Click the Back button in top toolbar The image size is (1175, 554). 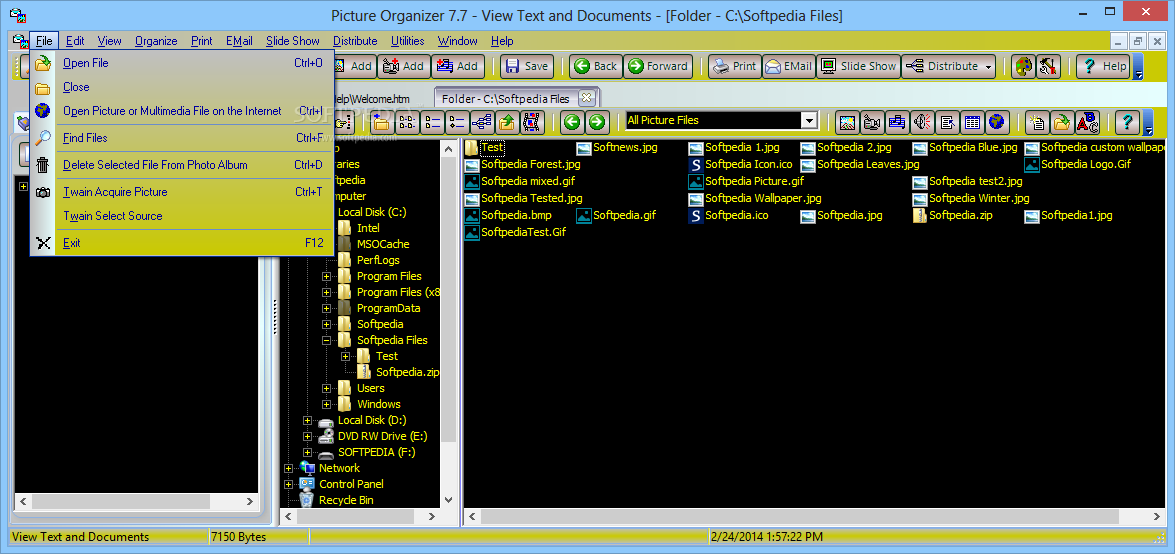(595, 66)
